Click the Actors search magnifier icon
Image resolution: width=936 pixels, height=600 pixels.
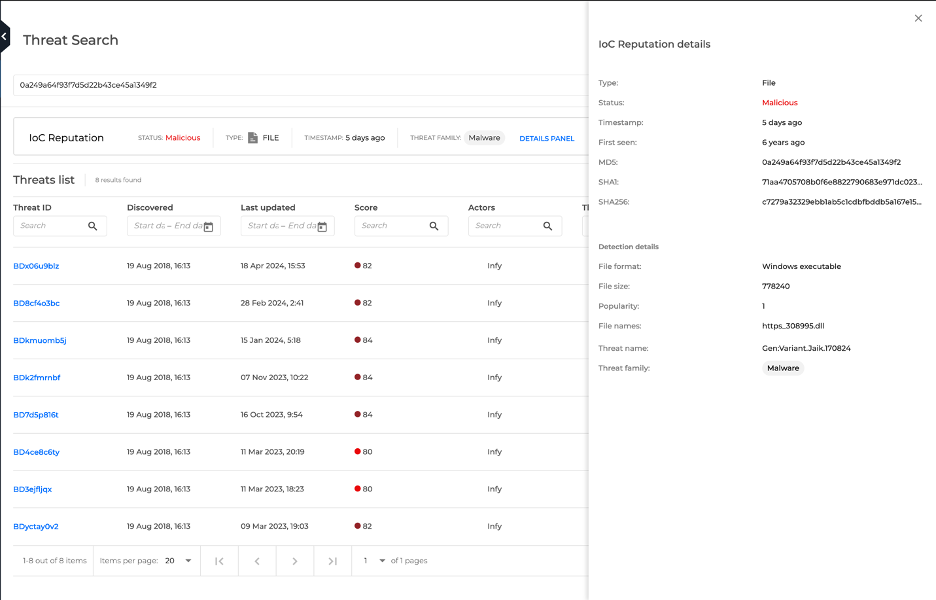coord(548,226)
